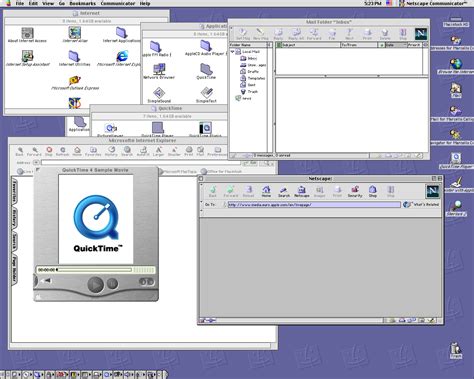Switch to the History side tab in Internet Explorer
The image size is (474, 379).
14,218
